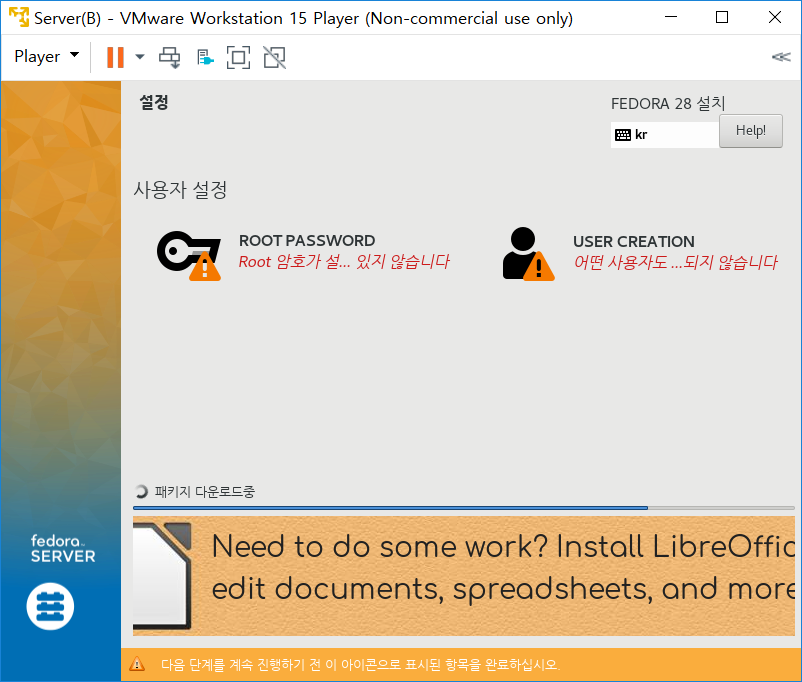
Task: Click the '사용자 설정' section label
Action: point(180,190)
